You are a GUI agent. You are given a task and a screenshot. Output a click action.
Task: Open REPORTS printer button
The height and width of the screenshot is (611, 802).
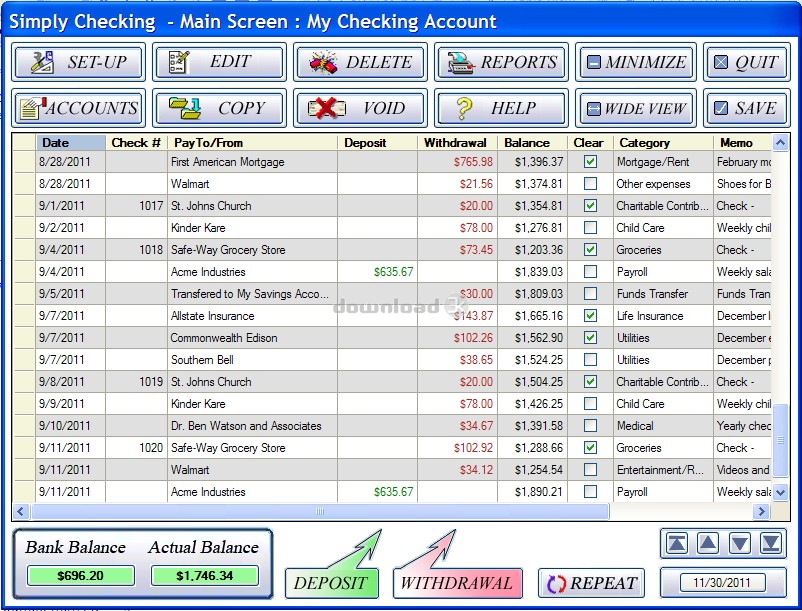click(501, 62)
